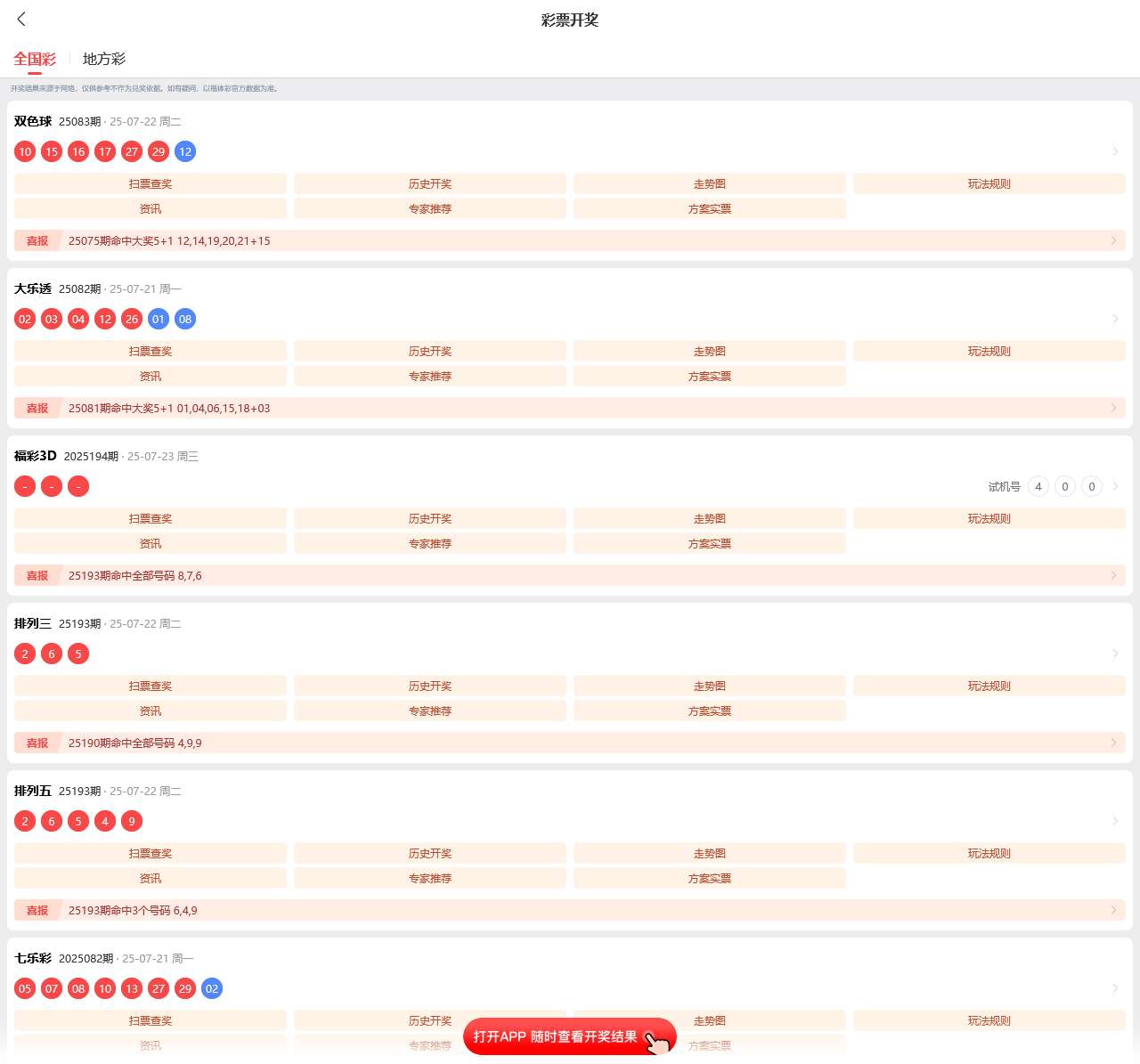Click the 双色球 lottery title
This screenshot has width=1140, height=1064.
click(x=33, y=121)
